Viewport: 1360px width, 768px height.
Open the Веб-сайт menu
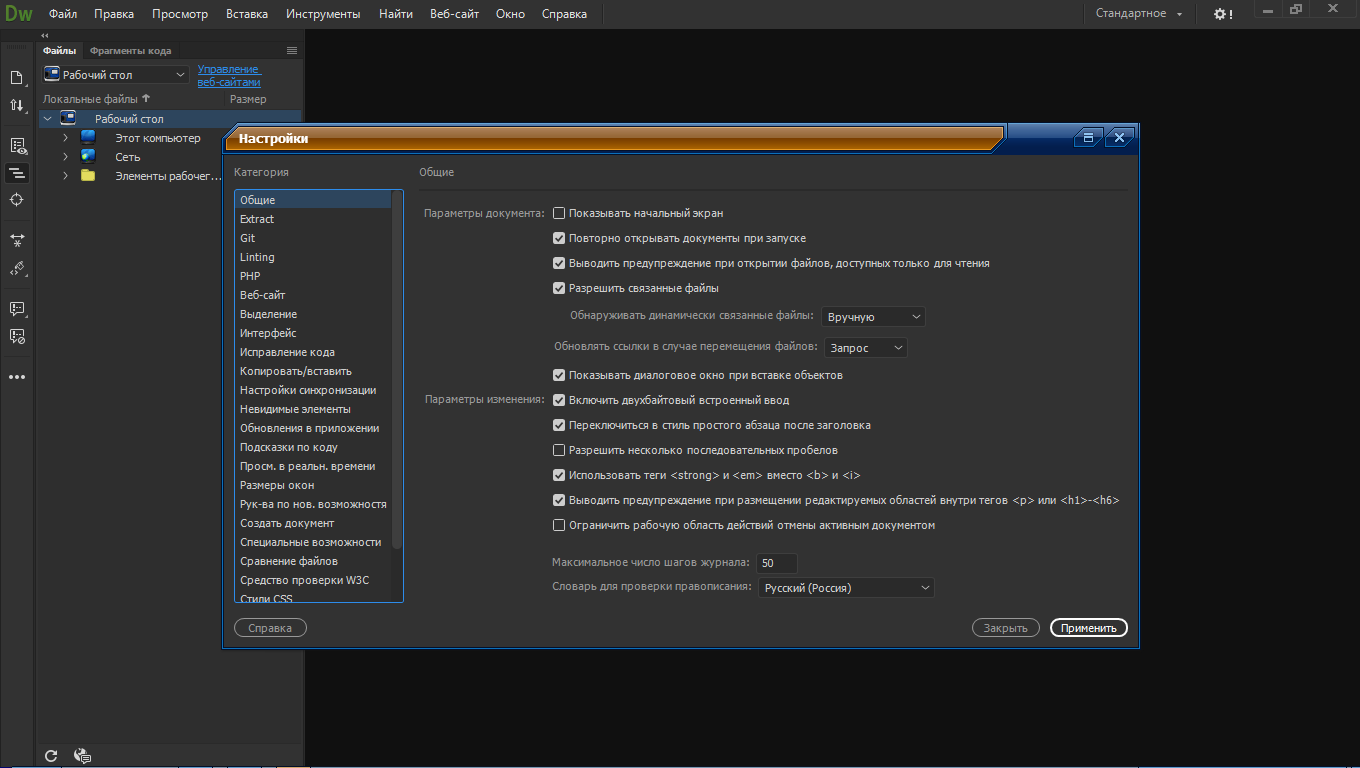click(455, 14)
